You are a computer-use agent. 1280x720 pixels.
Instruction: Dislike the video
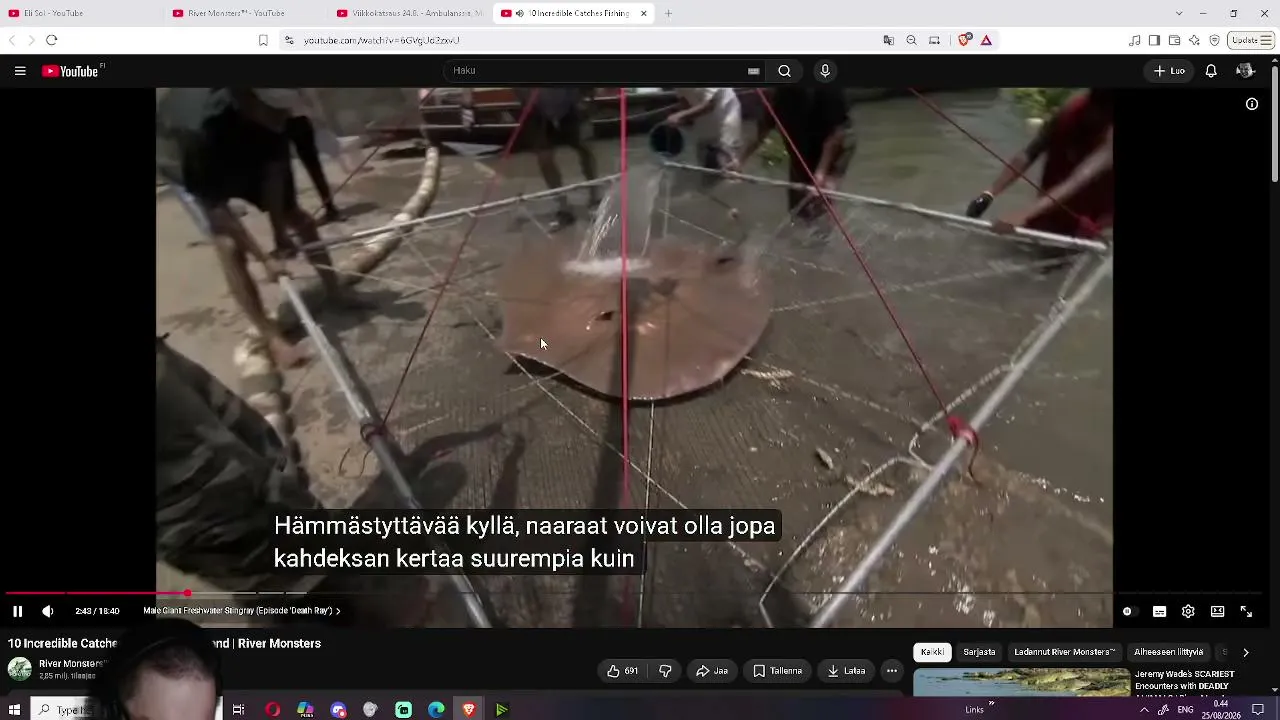pyautogui.click(x=665, y=671)
